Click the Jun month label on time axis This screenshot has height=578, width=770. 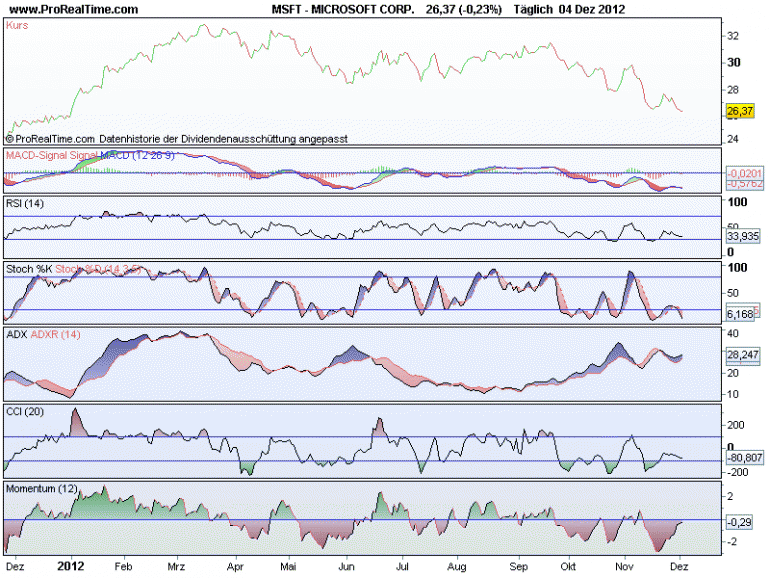click(x=346, y=566)
